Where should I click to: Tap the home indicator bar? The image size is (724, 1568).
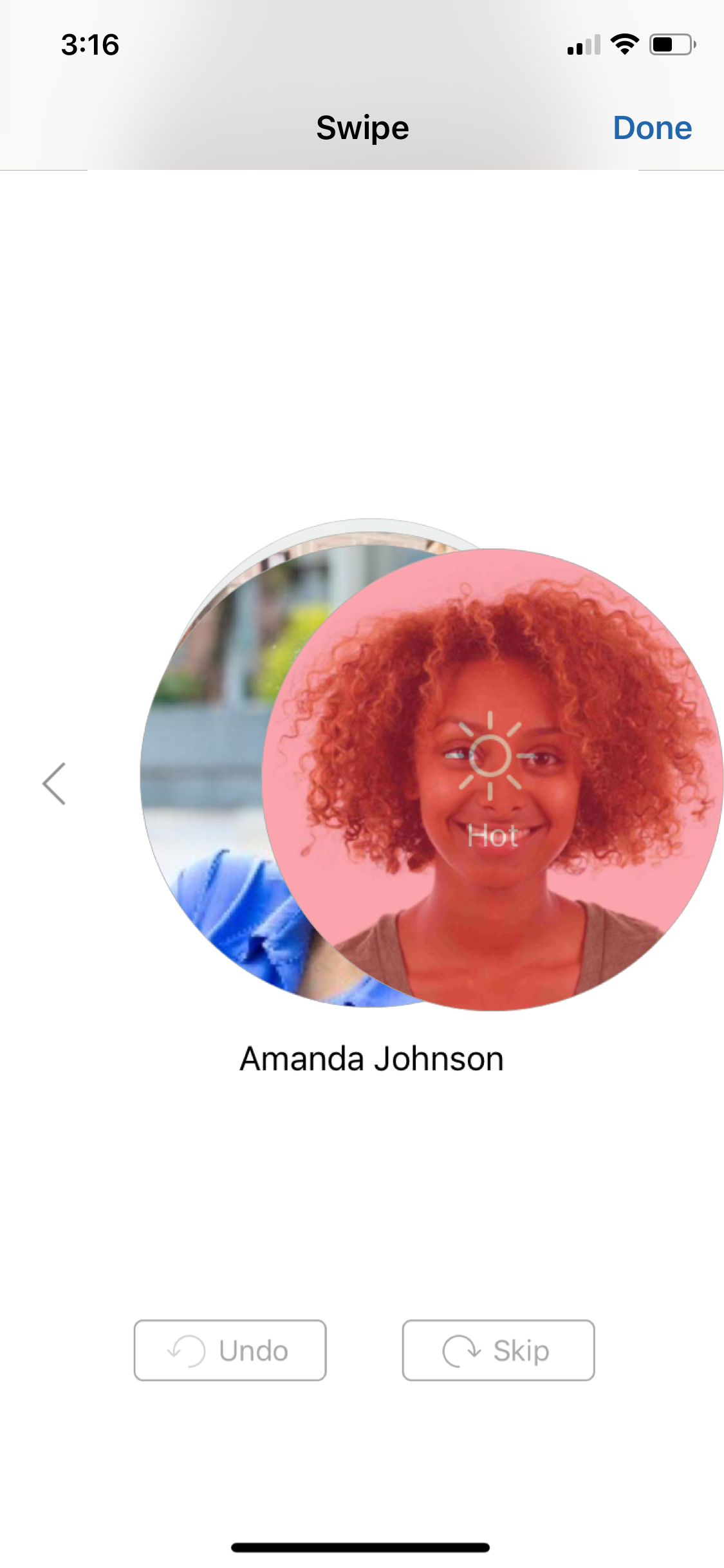coord(361,1547)
